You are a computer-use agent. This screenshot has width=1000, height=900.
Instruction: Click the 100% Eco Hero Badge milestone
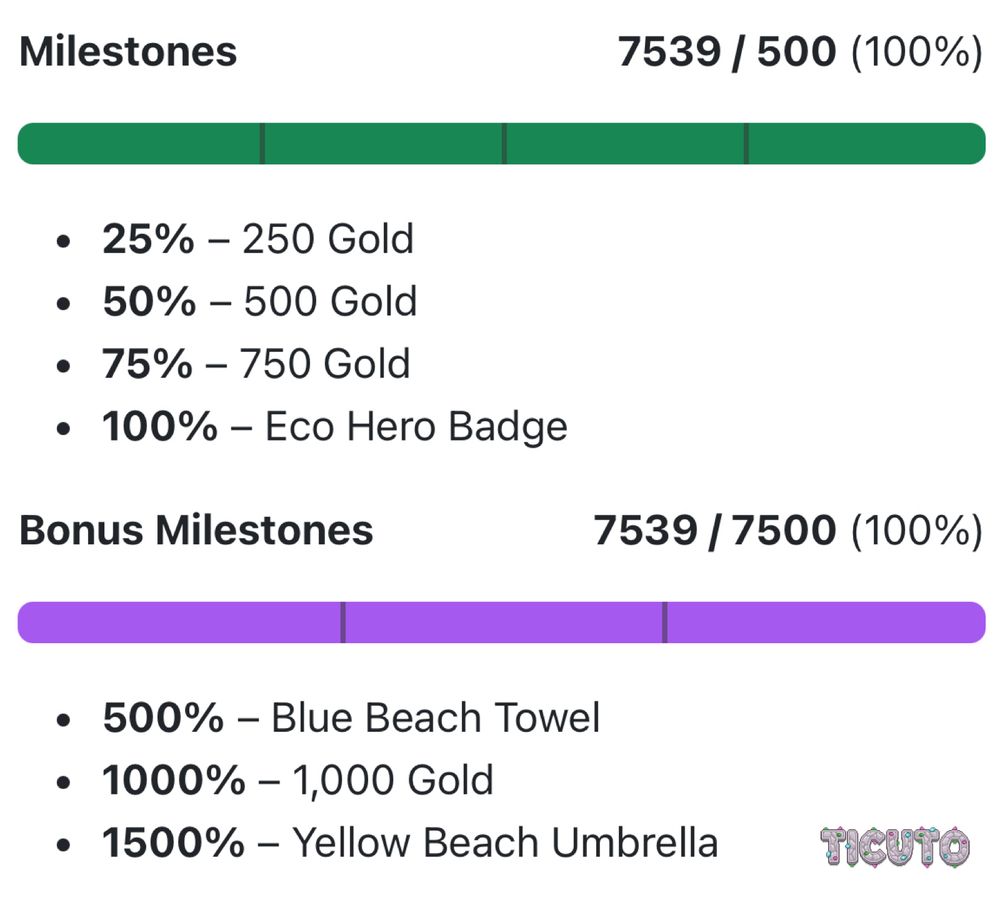[335, 427]
